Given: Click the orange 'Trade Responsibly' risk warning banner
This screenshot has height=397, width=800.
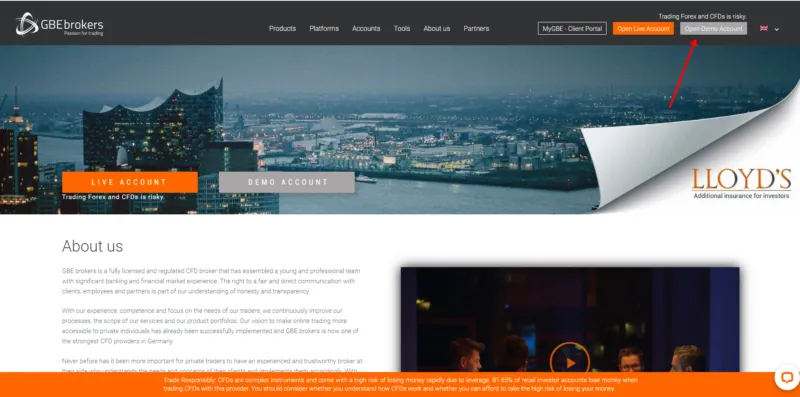Looking at the screenshot, I should [400, 384].
